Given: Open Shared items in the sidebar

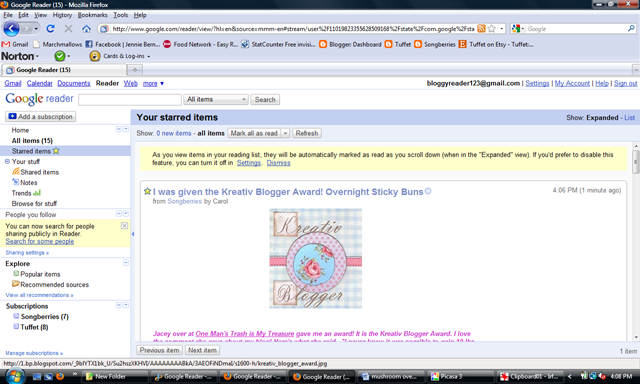Looking at the screenshot, I should [x=36, y=172].
